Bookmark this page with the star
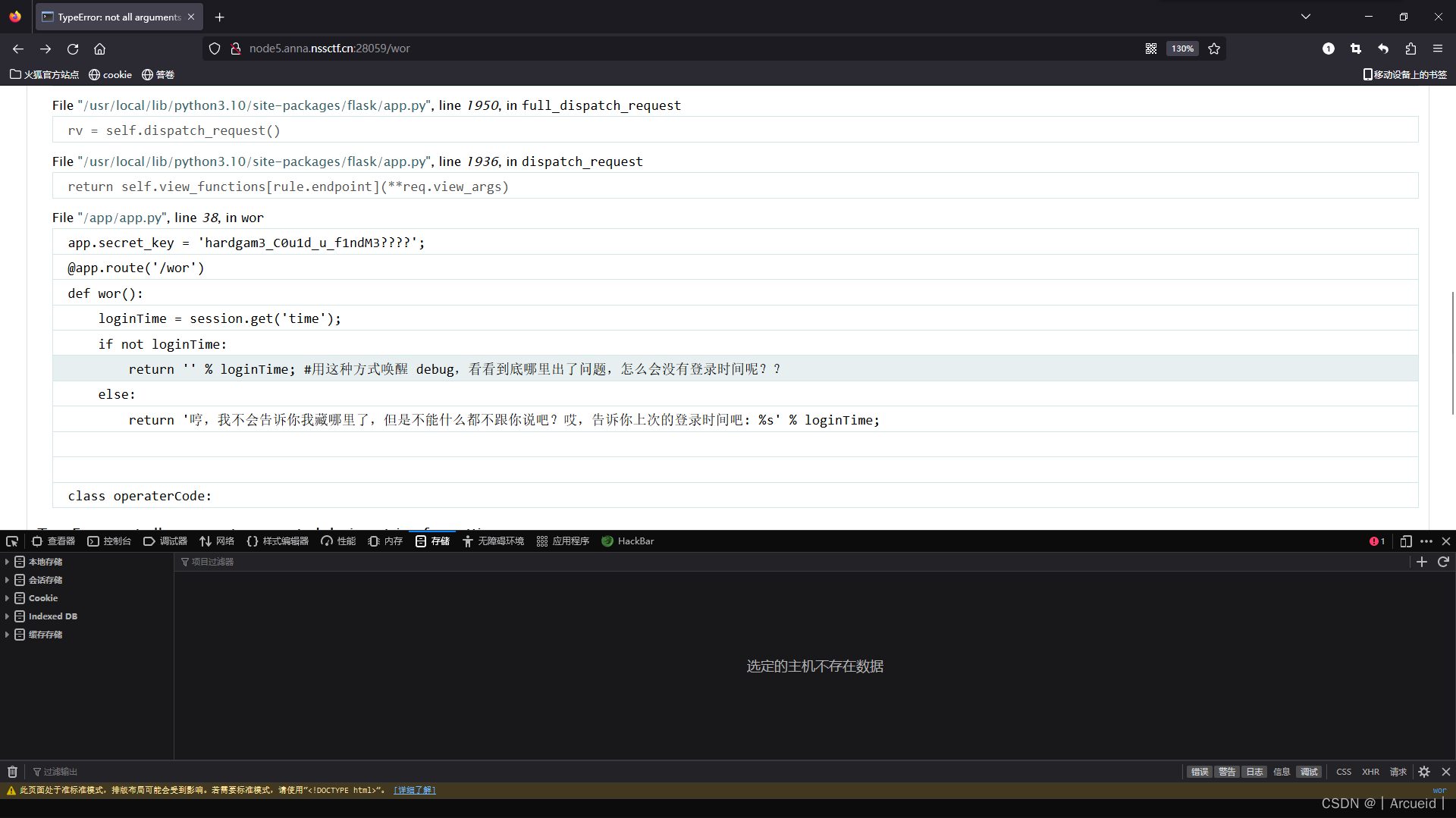 point(1214,49)
